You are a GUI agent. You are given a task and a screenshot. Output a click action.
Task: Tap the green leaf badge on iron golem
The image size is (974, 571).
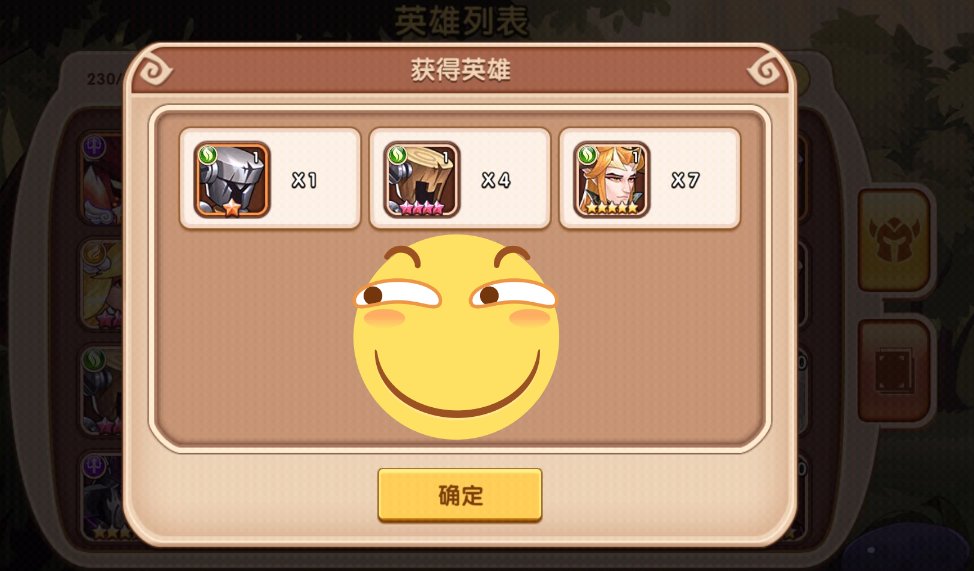tap(207, 155)
